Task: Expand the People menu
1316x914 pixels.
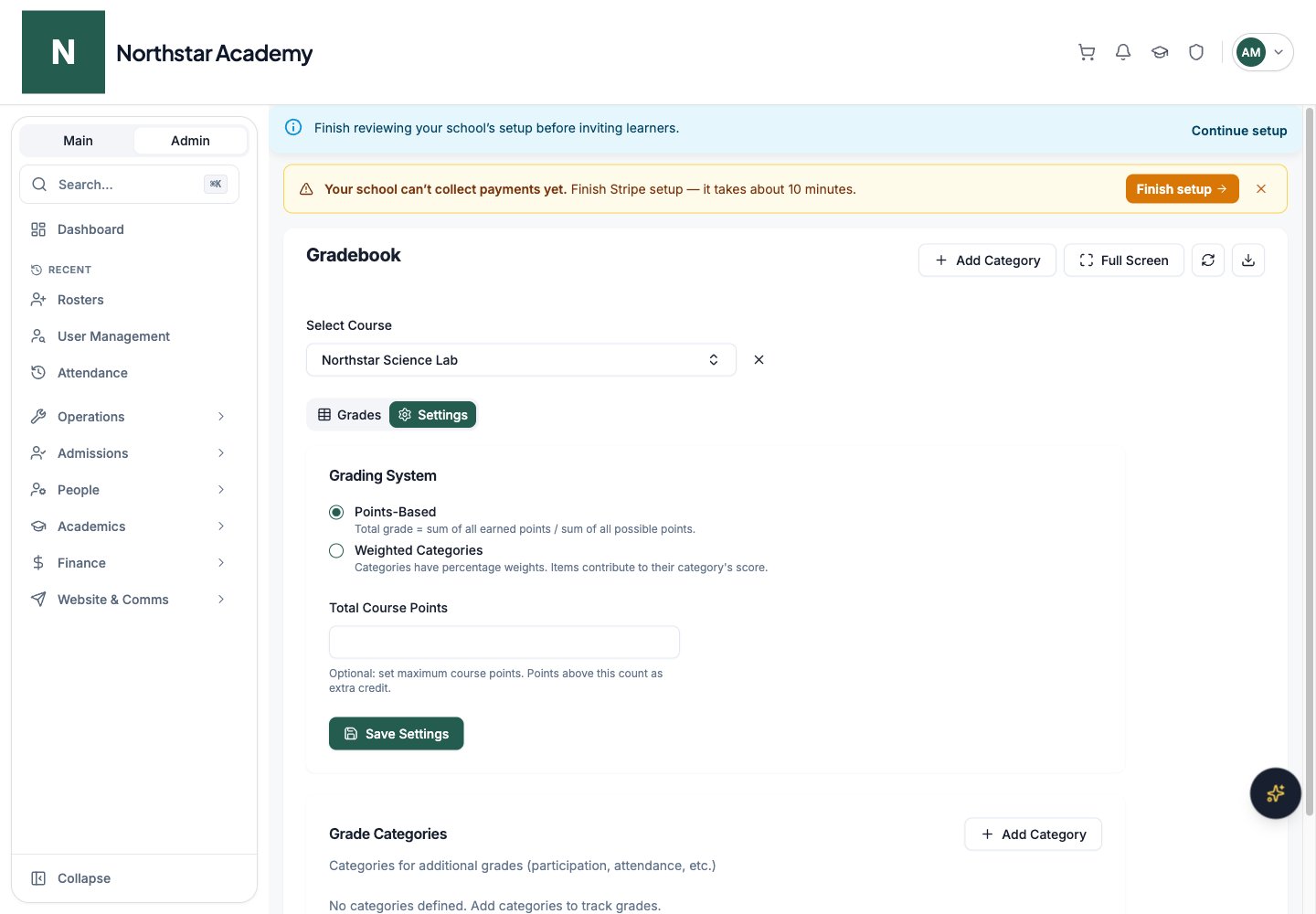Action: pyautogui.click(x=130, y=490)
